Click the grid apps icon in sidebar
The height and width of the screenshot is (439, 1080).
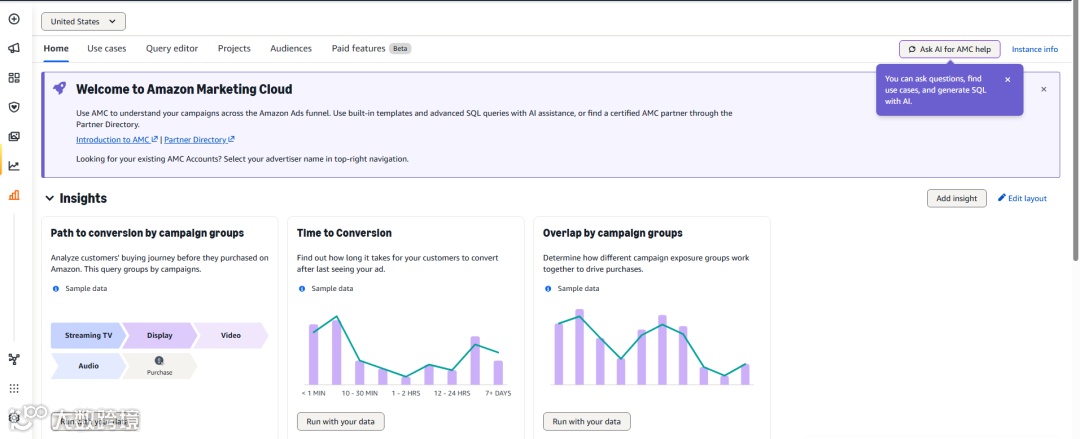pyautogui.click(x=14, y=388)
